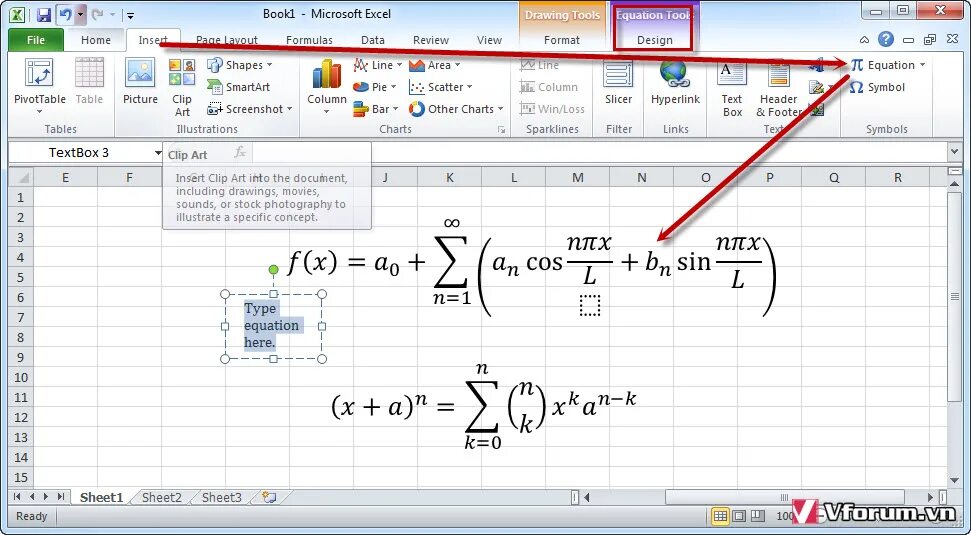Select the column K header
The image size is (971, 535).
450,178
